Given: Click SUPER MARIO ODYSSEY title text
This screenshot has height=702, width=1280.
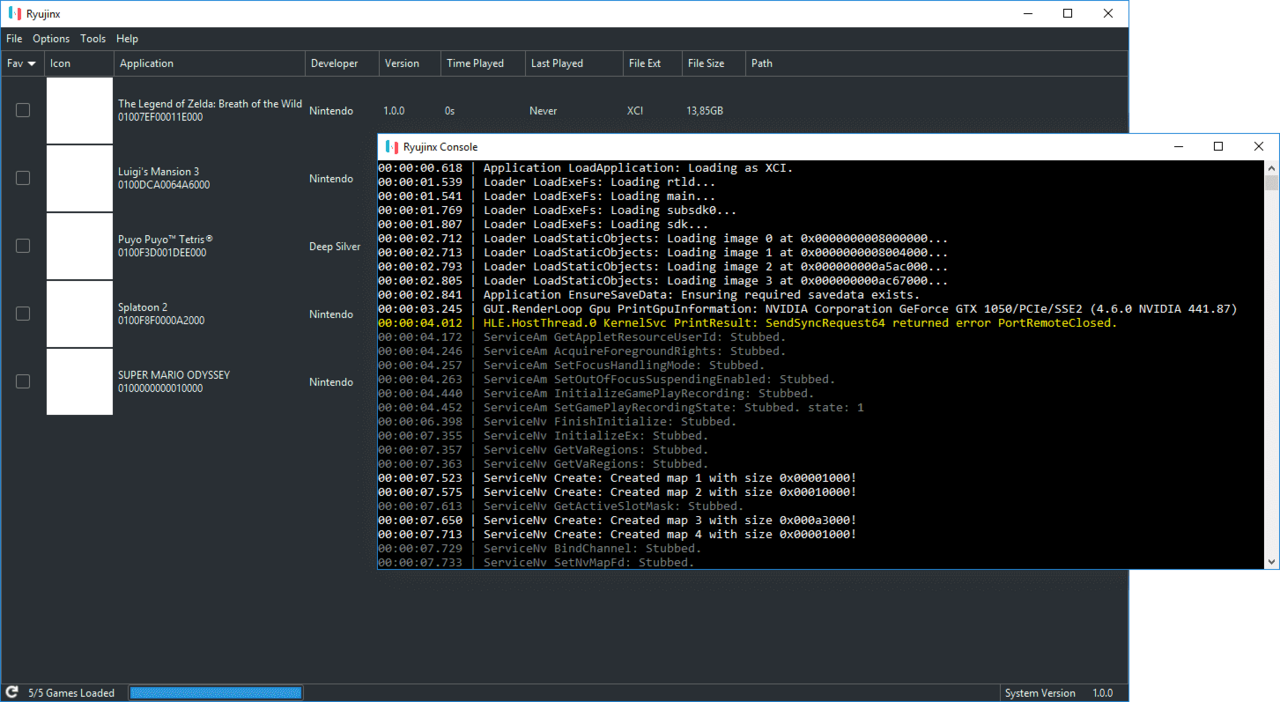Looking at the screenshot, I should [x=174, y=375].
